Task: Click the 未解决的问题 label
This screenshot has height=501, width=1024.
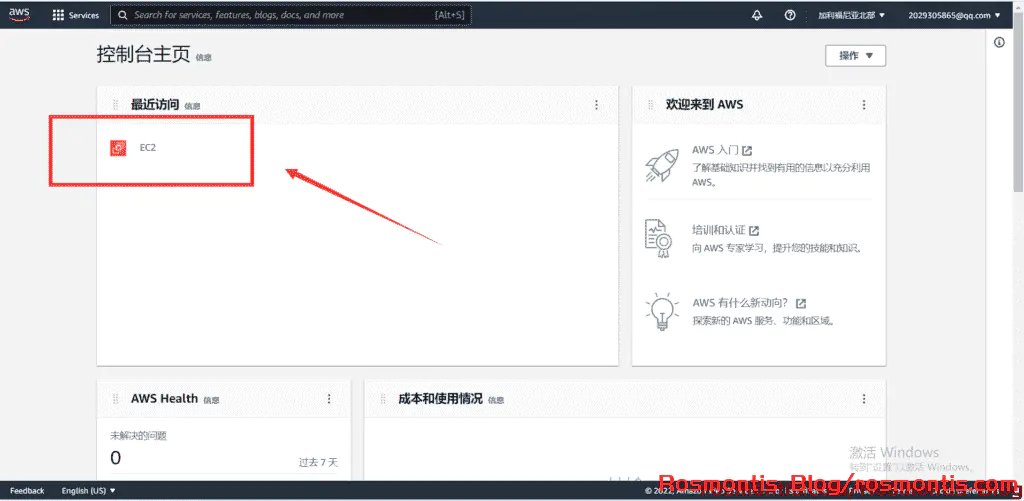Action: point(138,436)
